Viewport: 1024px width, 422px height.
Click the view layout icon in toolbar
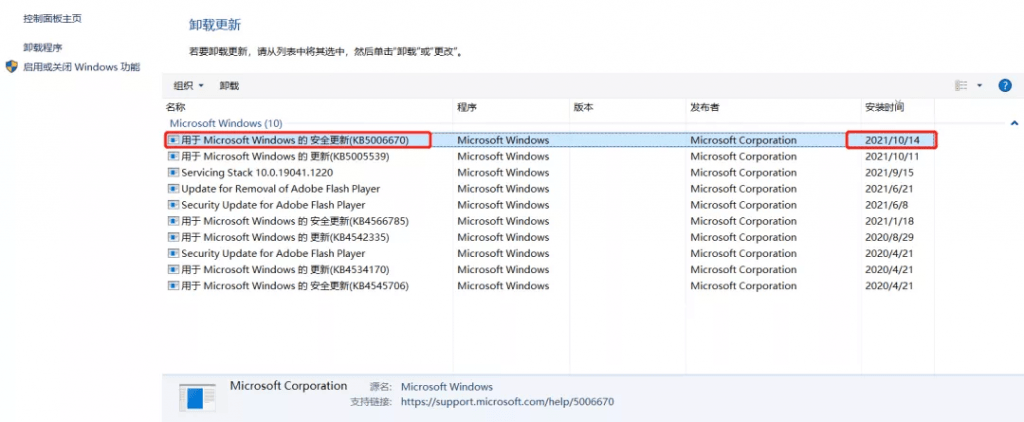point(961,86)
